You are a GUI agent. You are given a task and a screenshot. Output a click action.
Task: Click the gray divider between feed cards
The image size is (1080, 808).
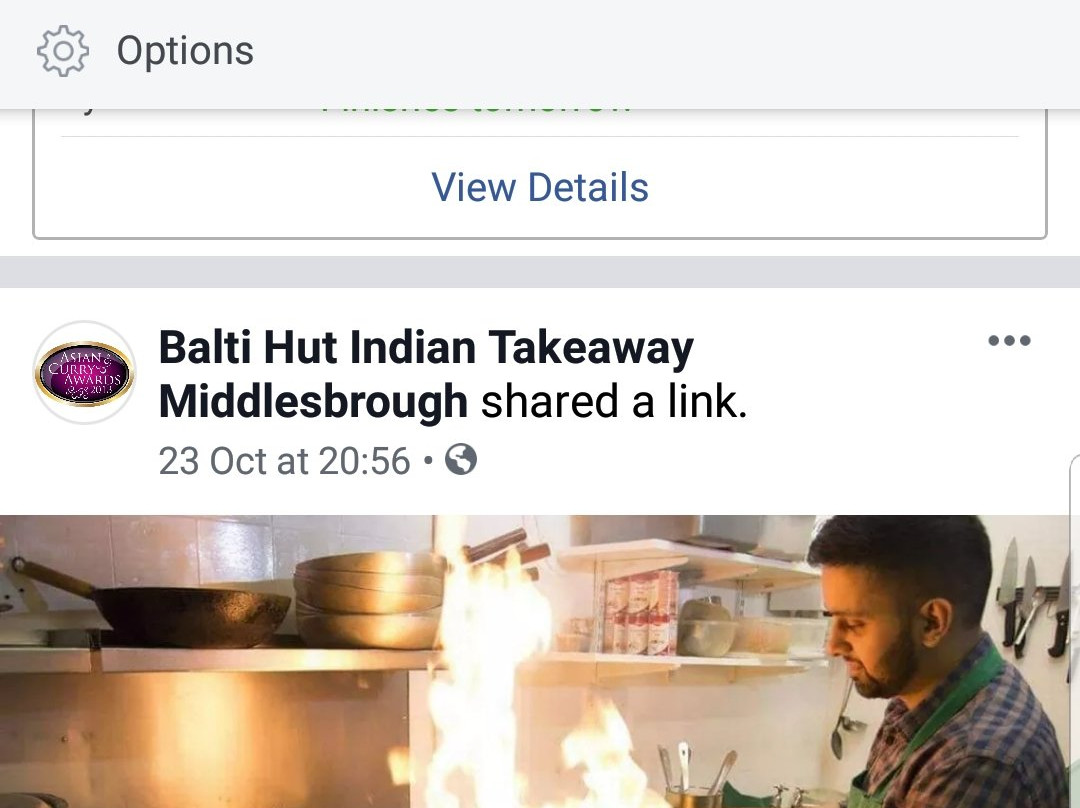(540, 271)
